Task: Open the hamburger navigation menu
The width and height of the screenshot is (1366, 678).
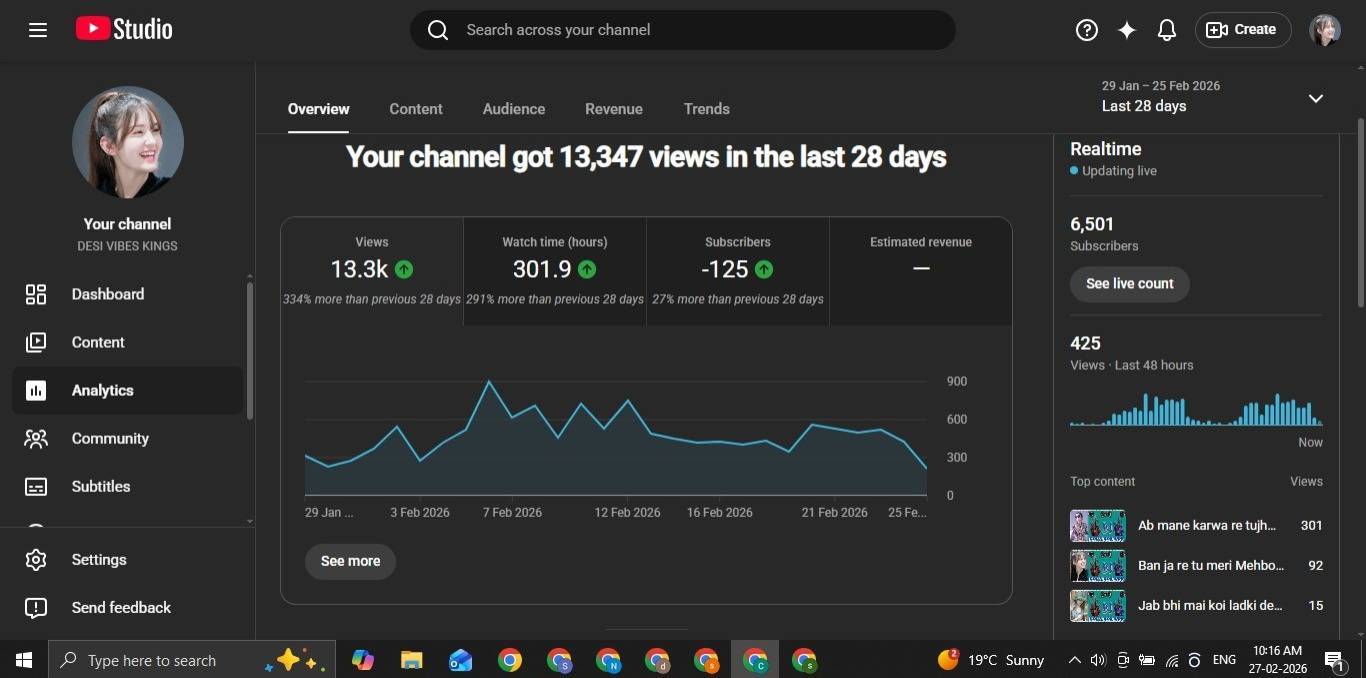Action: [x=38, y=30]
